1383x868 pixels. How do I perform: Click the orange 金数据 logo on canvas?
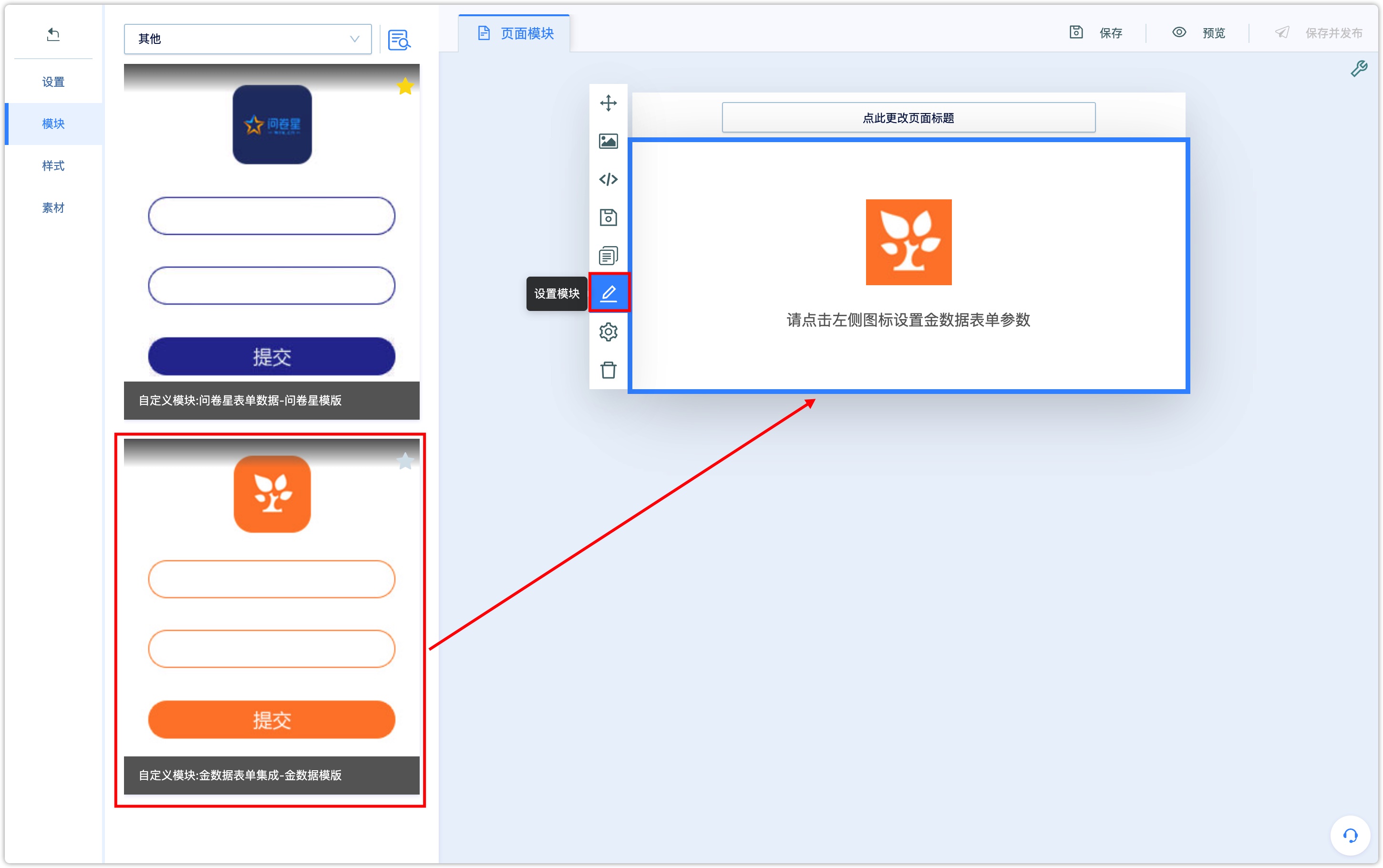(x=908, y=242)
